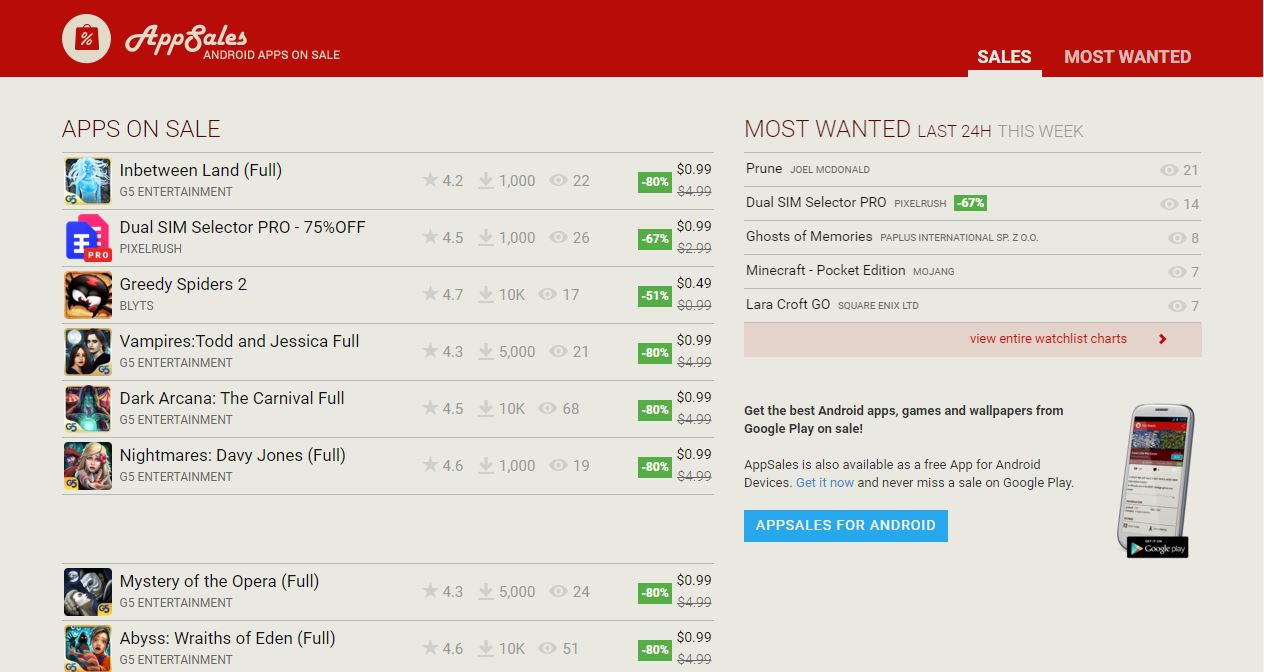Open the AppSales logo text link
The image size is (1264, 672).
coord(186,38)
